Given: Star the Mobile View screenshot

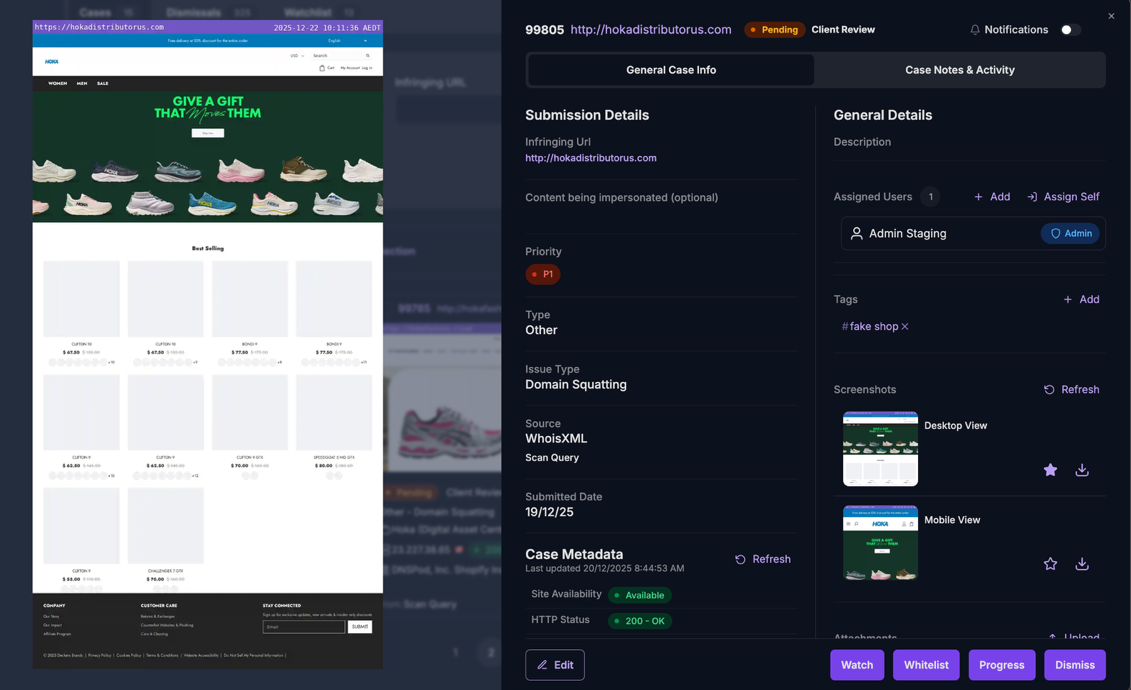Looking at the screenshot, I should (x=1050, y=564).
